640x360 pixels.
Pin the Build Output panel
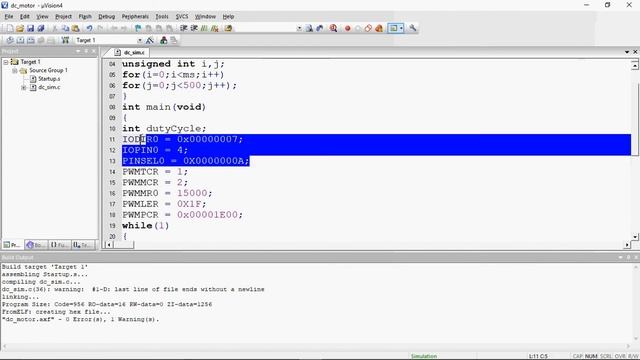629,257
